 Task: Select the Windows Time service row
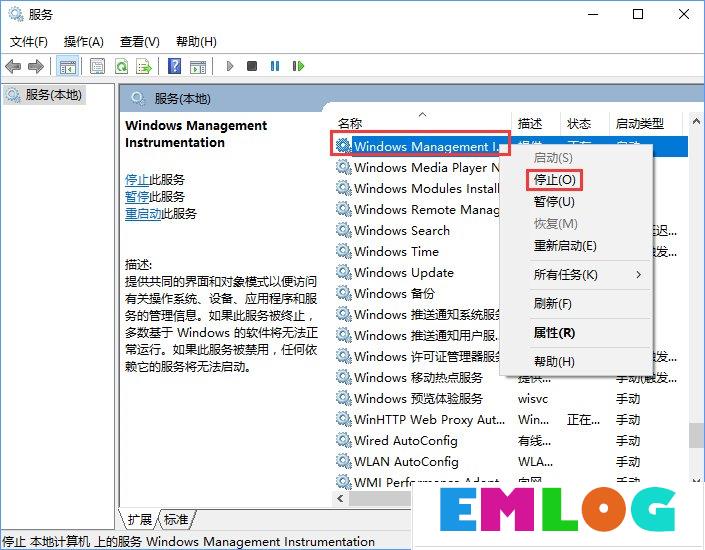[x=416, y=251]
